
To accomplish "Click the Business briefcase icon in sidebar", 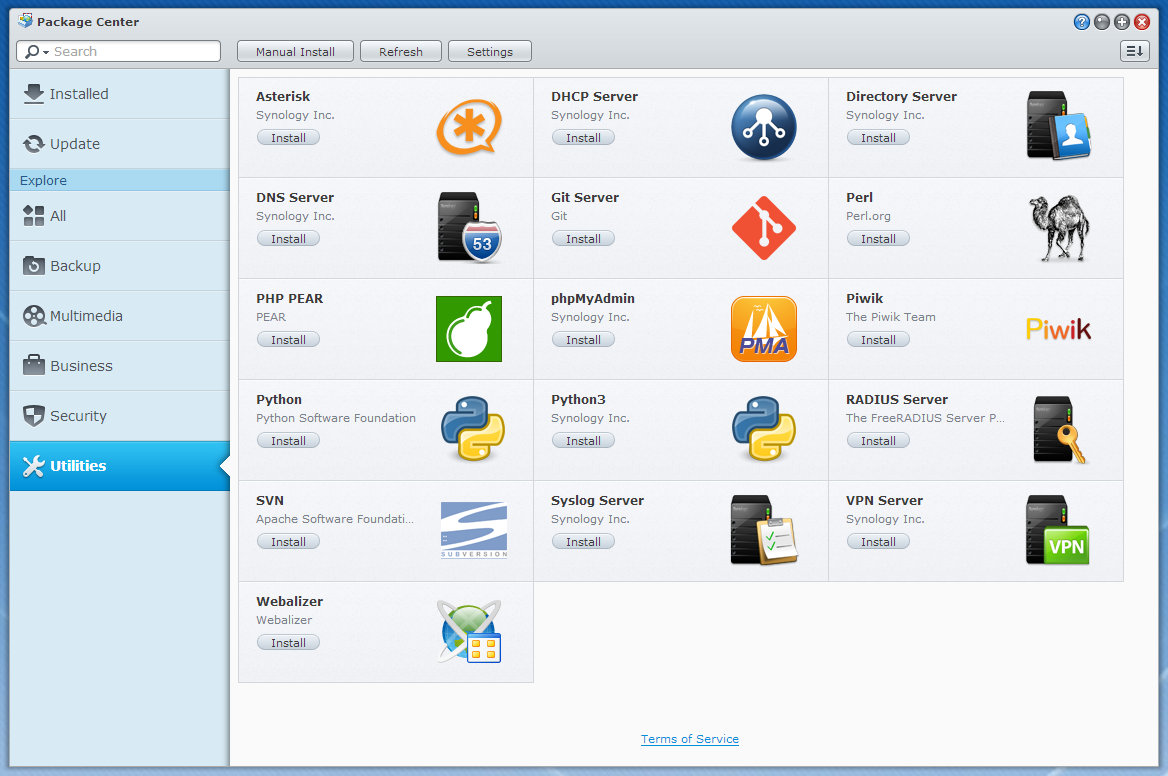I will (x=34, y=366).
